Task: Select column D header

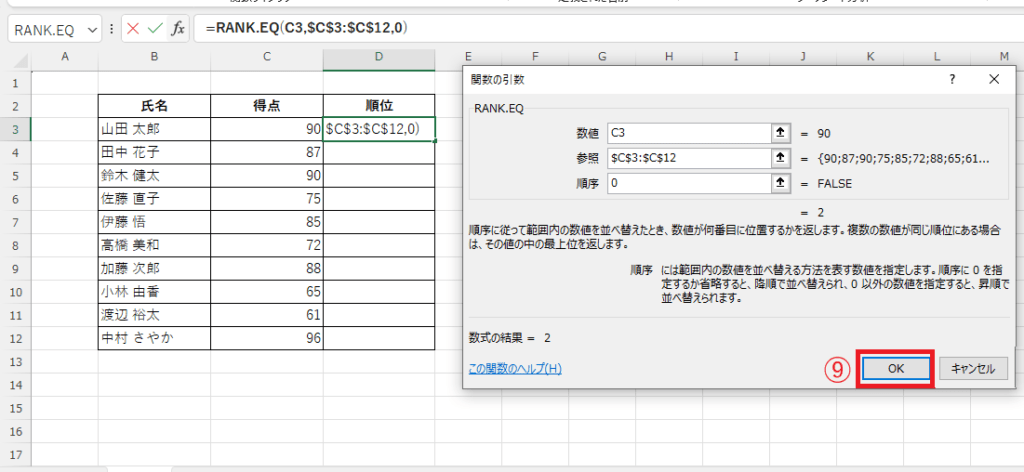Action: coord(379,57)
